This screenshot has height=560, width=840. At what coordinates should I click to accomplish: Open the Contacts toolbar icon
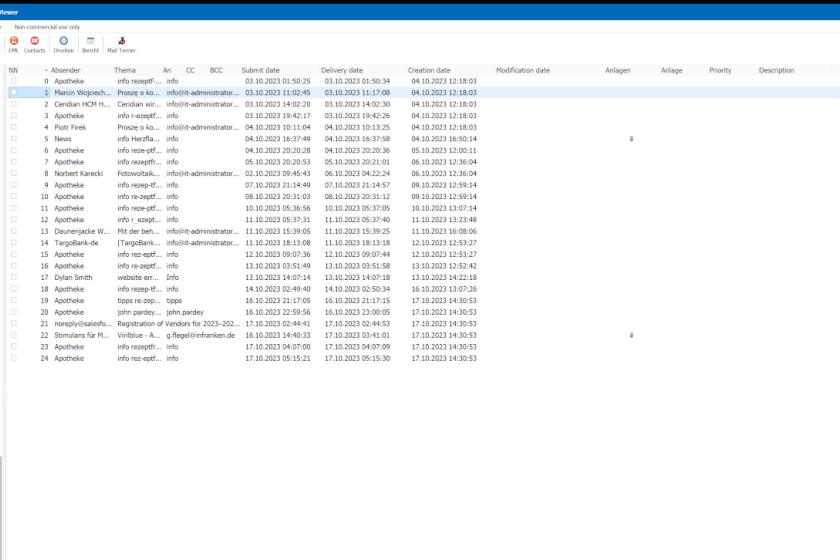coord(34,44)
